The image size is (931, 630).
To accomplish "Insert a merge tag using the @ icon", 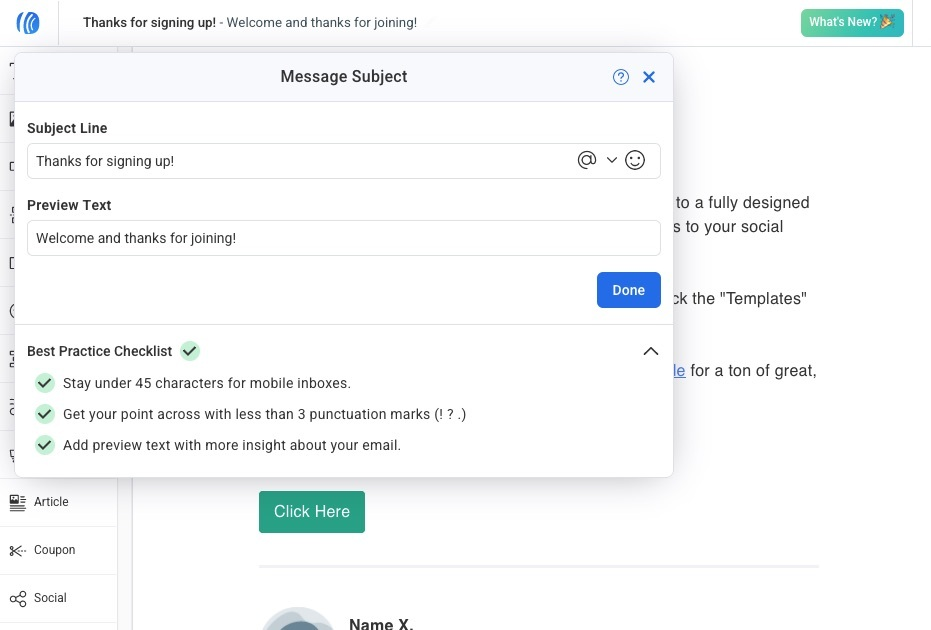I will tap(588, 160).
